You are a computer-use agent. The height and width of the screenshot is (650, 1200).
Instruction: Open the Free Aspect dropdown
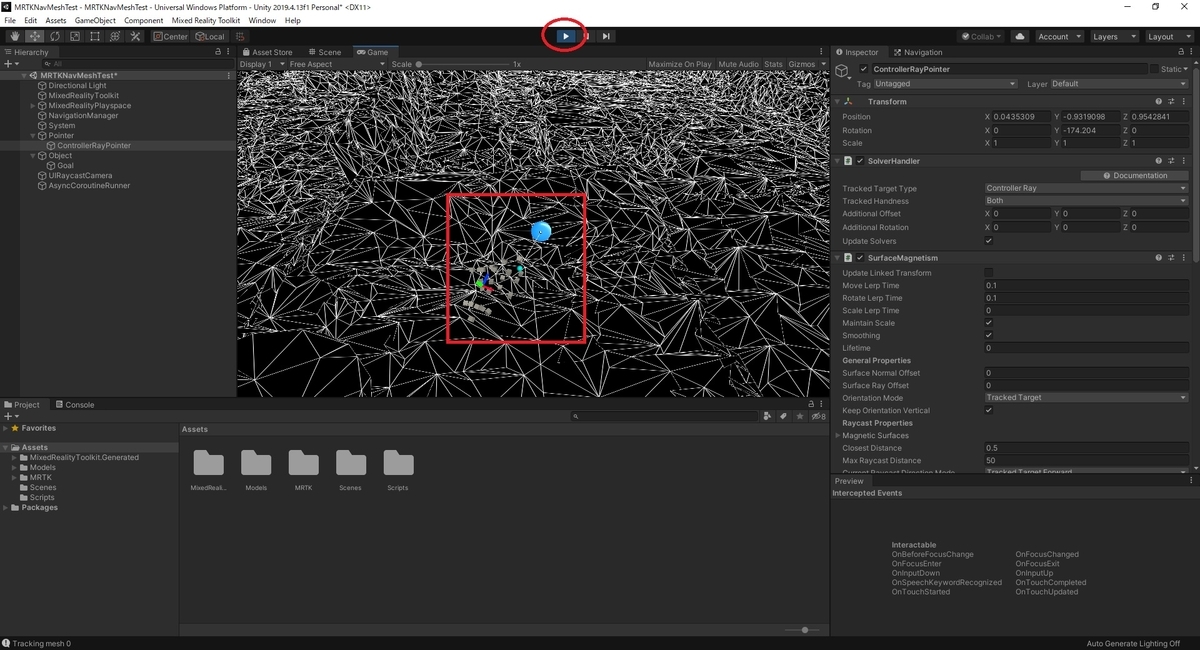point(337,64)
